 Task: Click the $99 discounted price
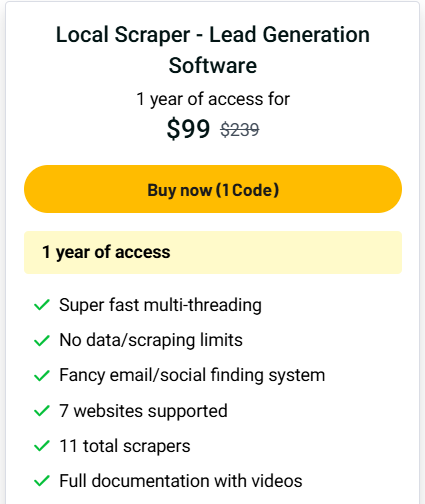188,129
